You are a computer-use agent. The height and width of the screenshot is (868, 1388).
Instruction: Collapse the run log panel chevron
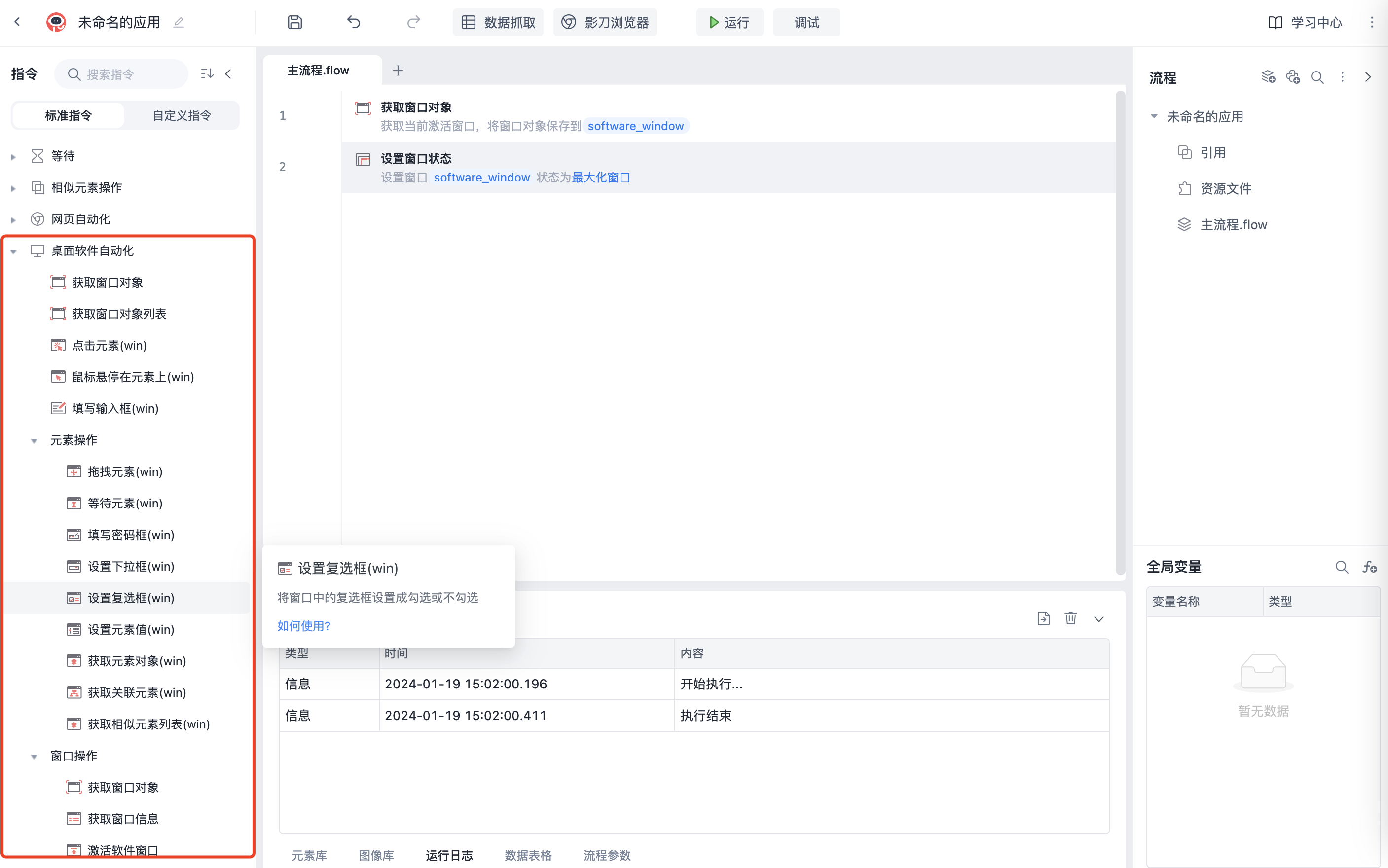click(x=1098, y=619)
